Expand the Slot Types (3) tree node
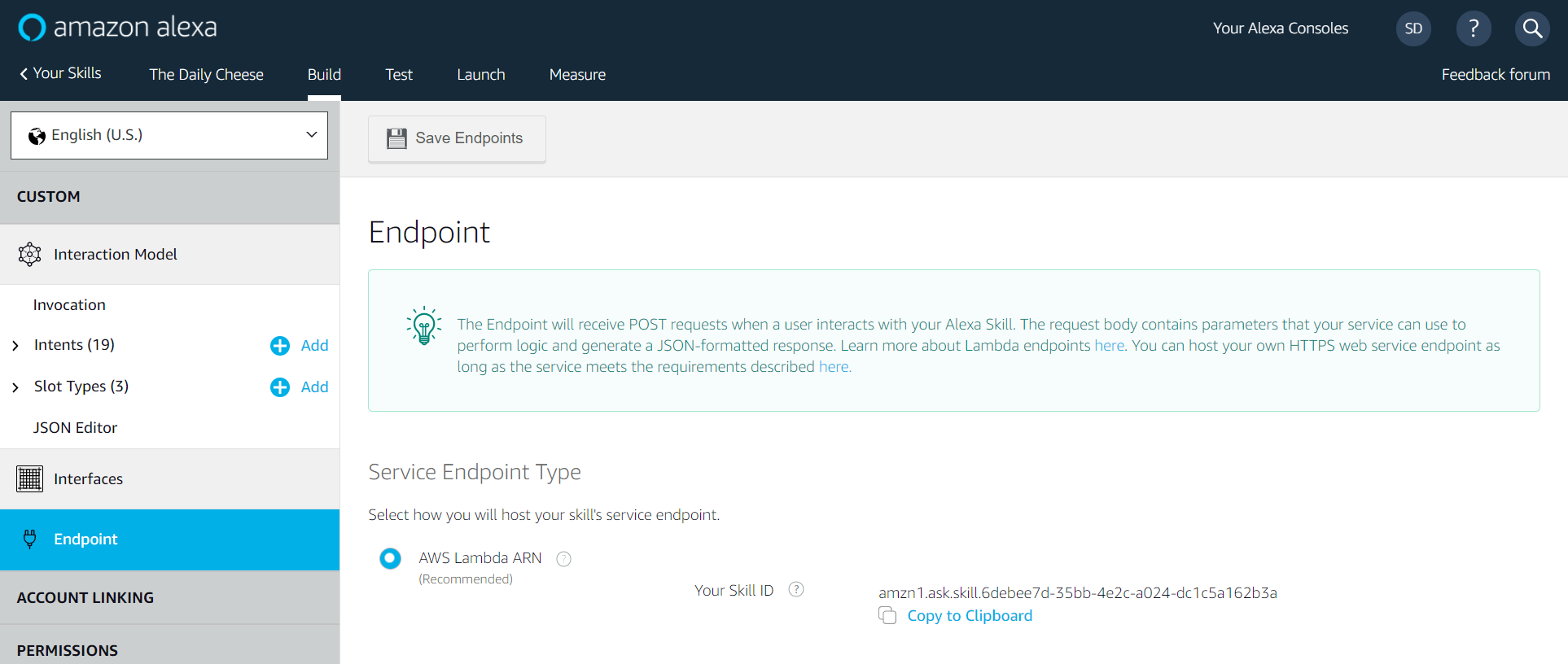 (15, 387)
